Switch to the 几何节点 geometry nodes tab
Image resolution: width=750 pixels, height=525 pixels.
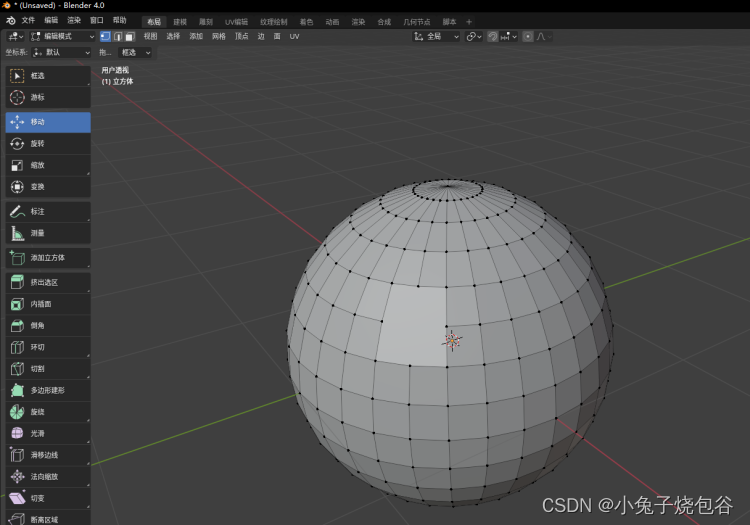coord(417,22)
